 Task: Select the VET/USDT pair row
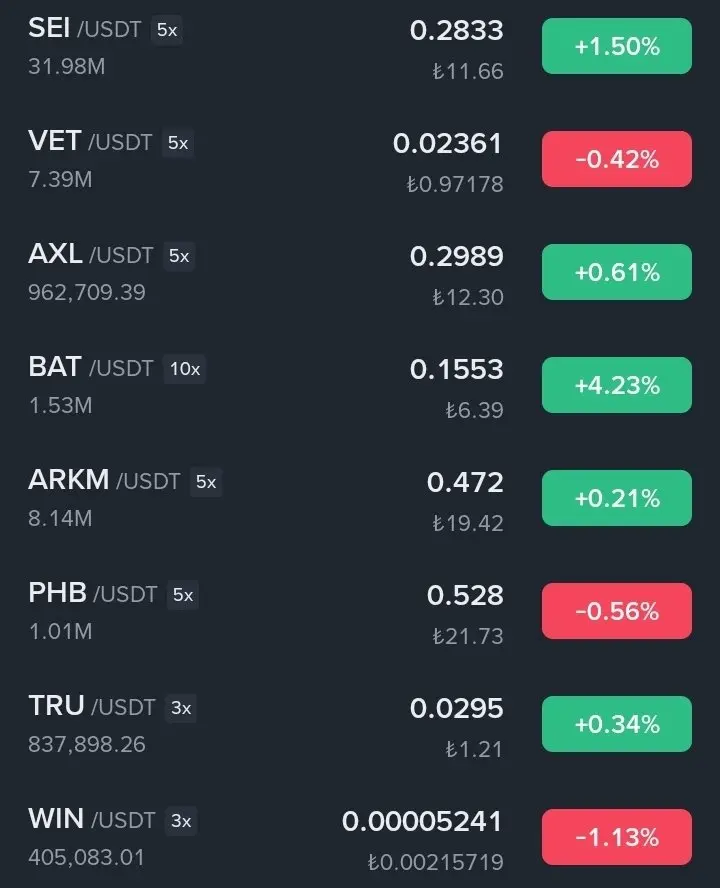click(x=360, y=160)
